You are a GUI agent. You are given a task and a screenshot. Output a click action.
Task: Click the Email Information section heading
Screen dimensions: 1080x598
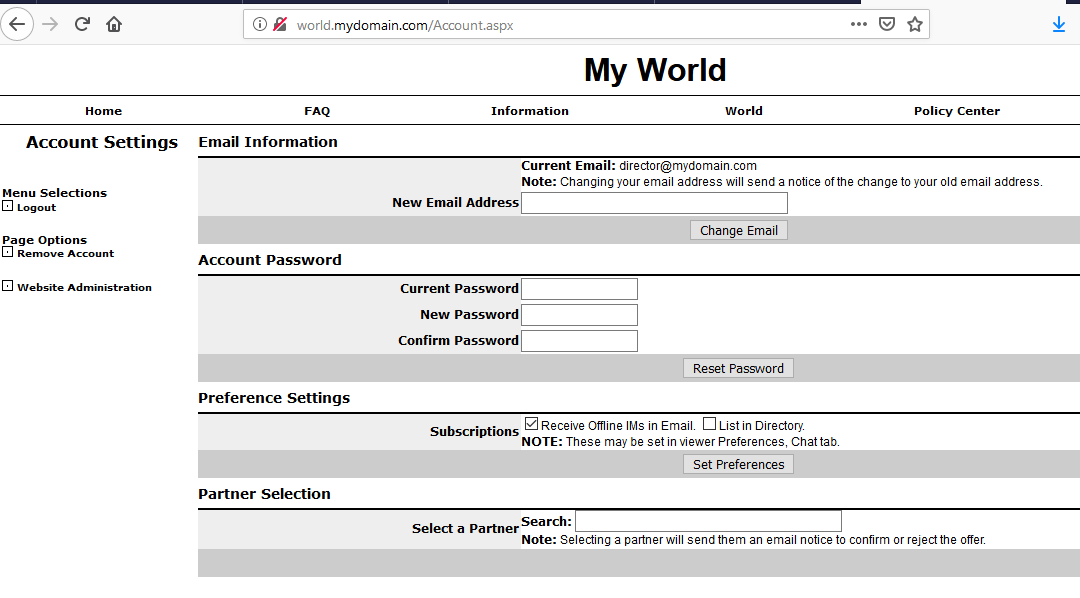tap(268, 142)
